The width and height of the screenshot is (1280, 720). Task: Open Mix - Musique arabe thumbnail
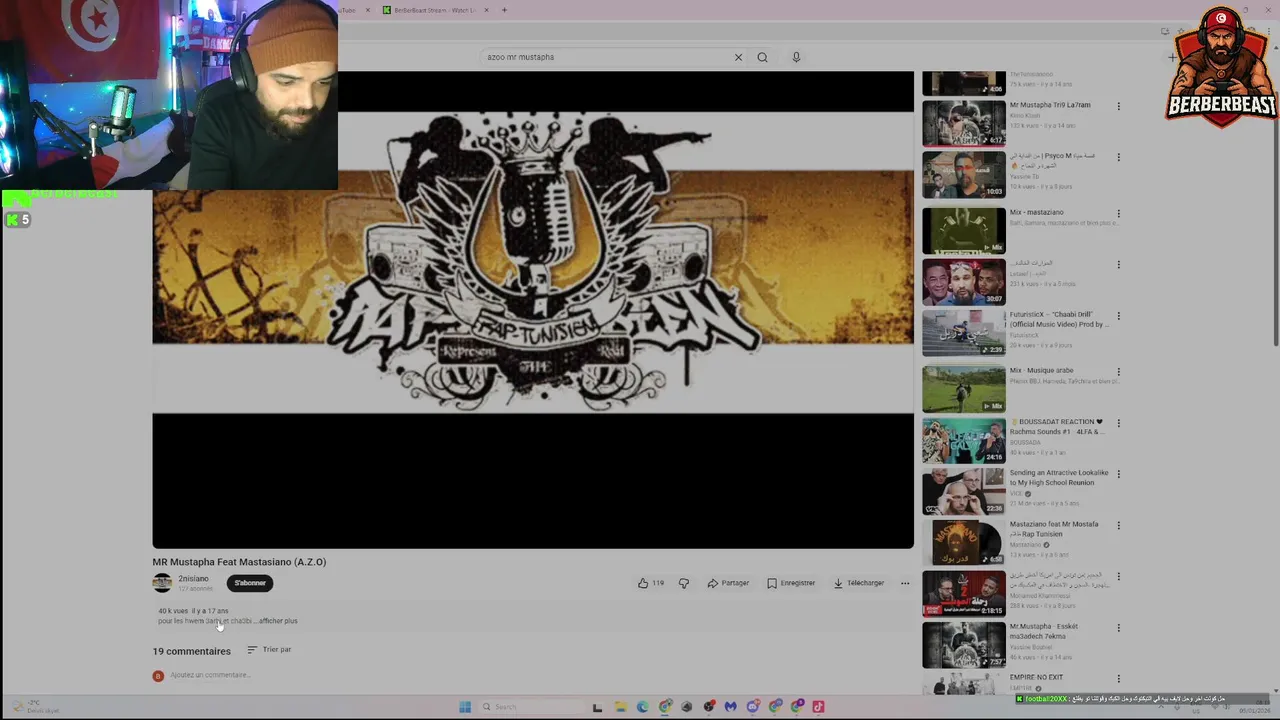[964, 389]
